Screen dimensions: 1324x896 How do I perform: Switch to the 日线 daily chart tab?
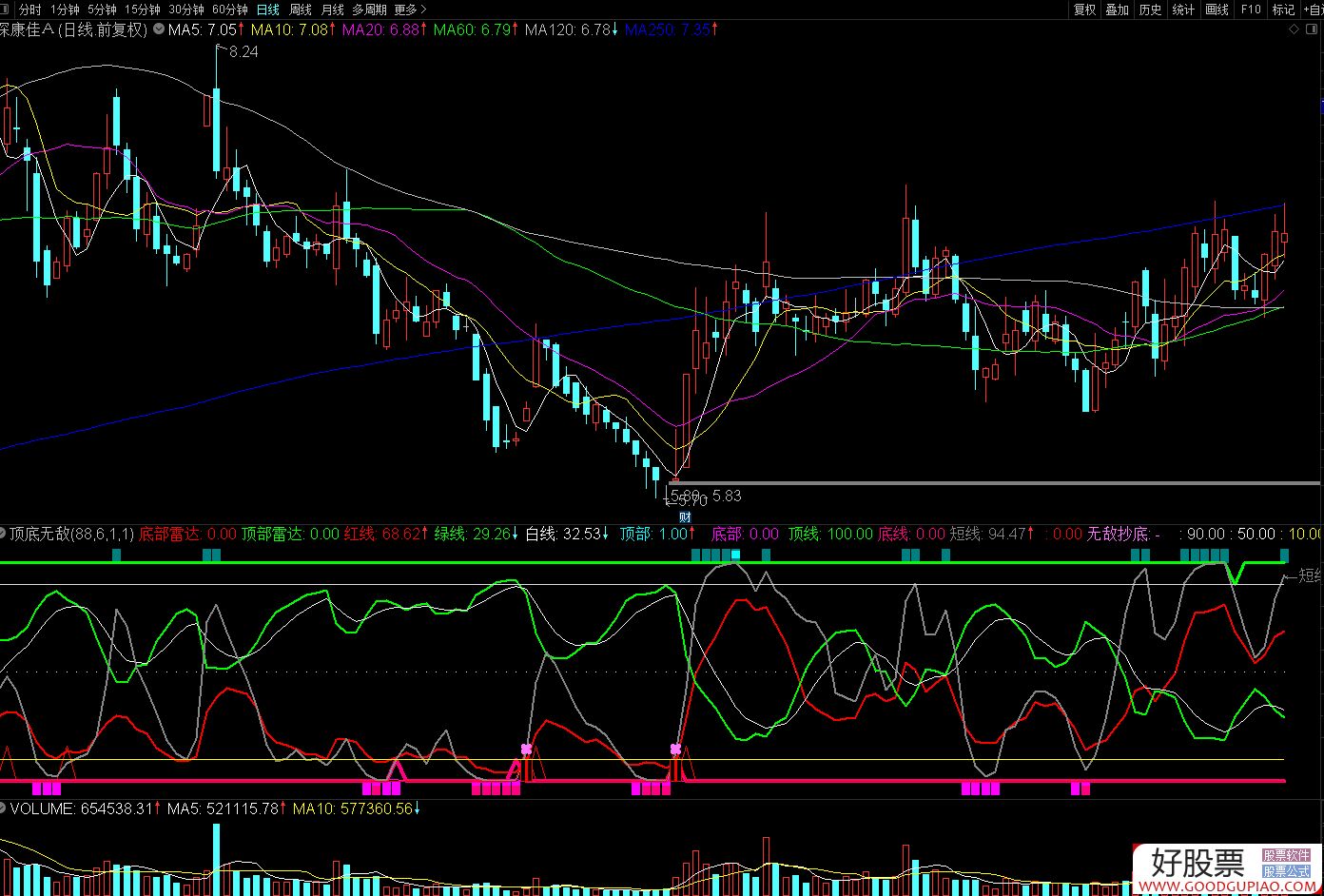click(268, 10)
